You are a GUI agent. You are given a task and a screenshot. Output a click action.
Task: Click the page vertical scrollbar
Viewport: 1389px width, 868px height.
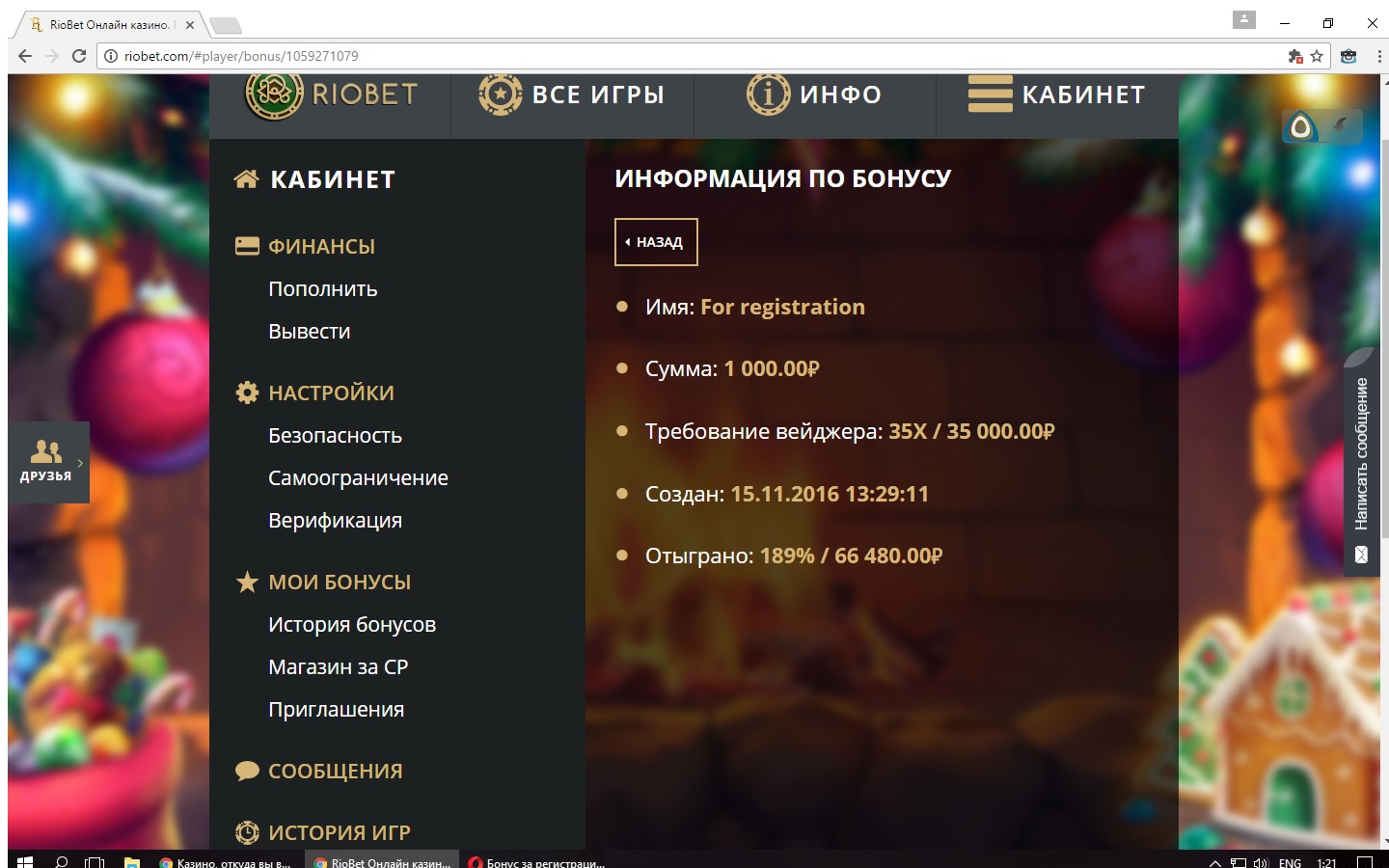click(1384, 338)
